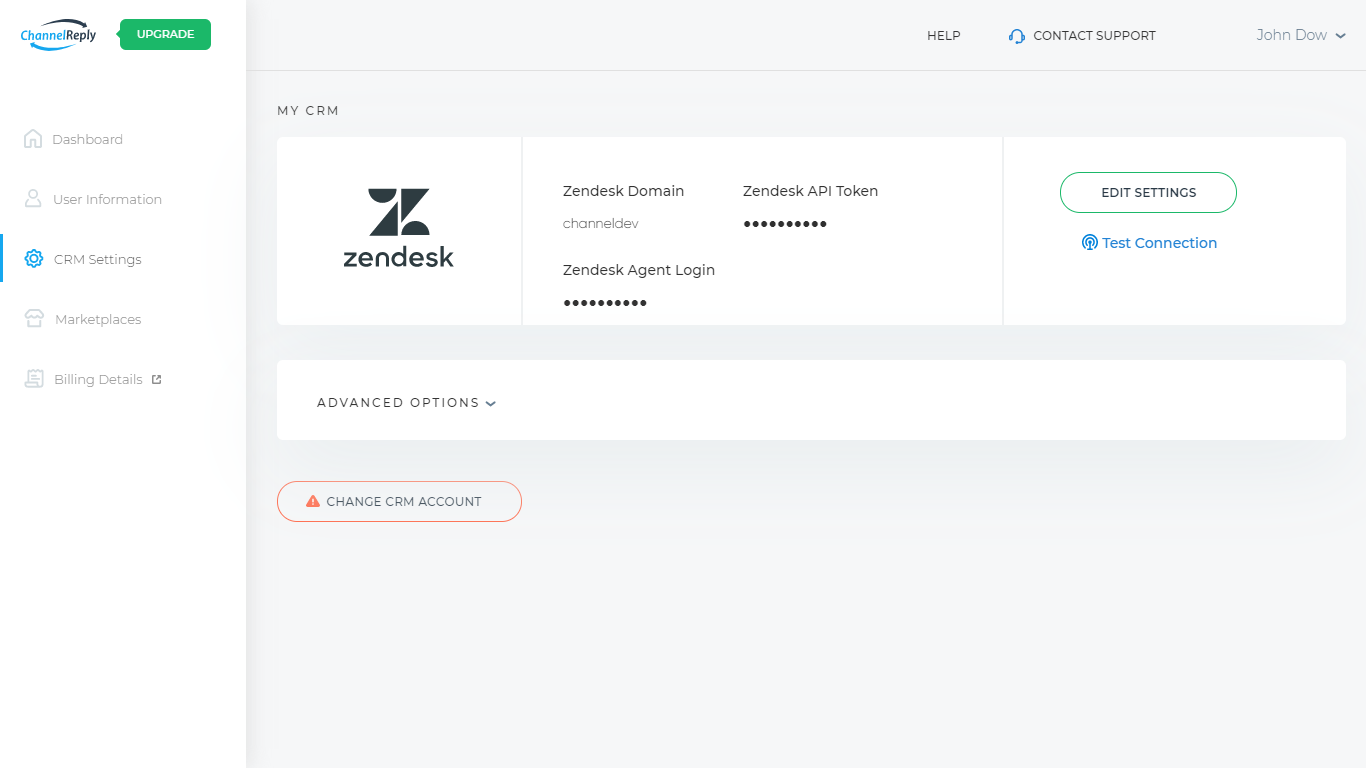The width and height of the screenshot is (1366, 768).
Task: Click the 'channeldev' domain value
Action: (601, 223)
